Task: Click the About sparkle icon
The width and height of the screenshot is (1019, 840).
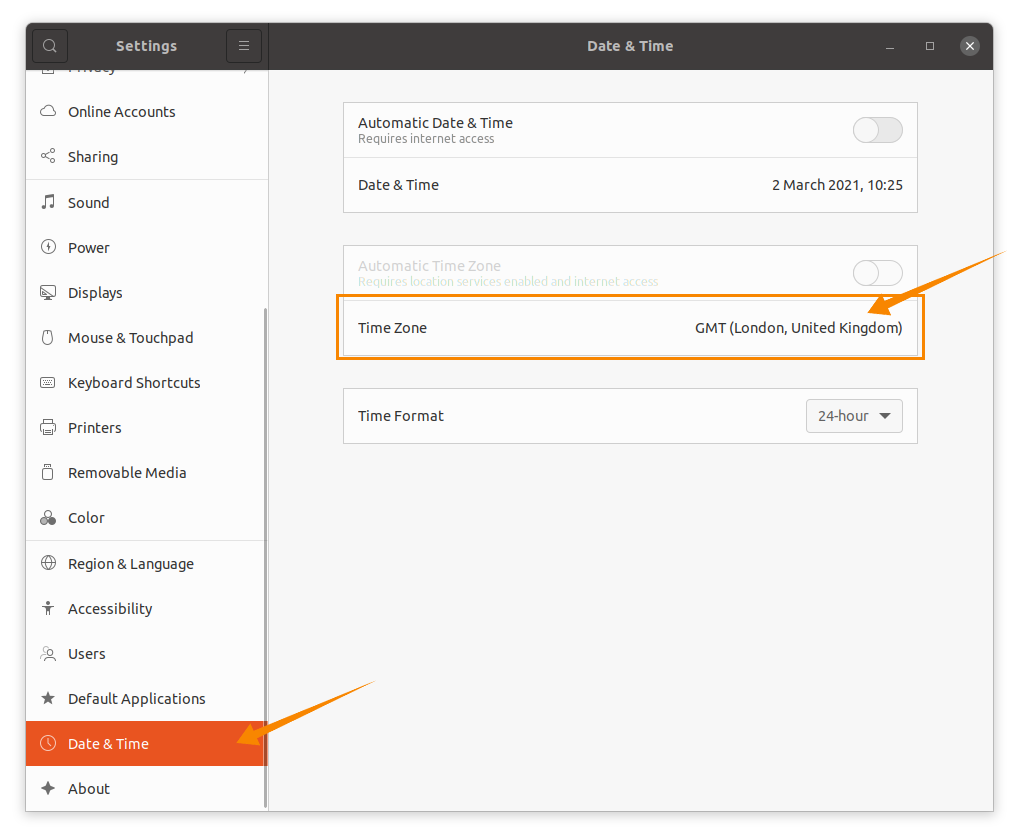Action: coord(48,788)
